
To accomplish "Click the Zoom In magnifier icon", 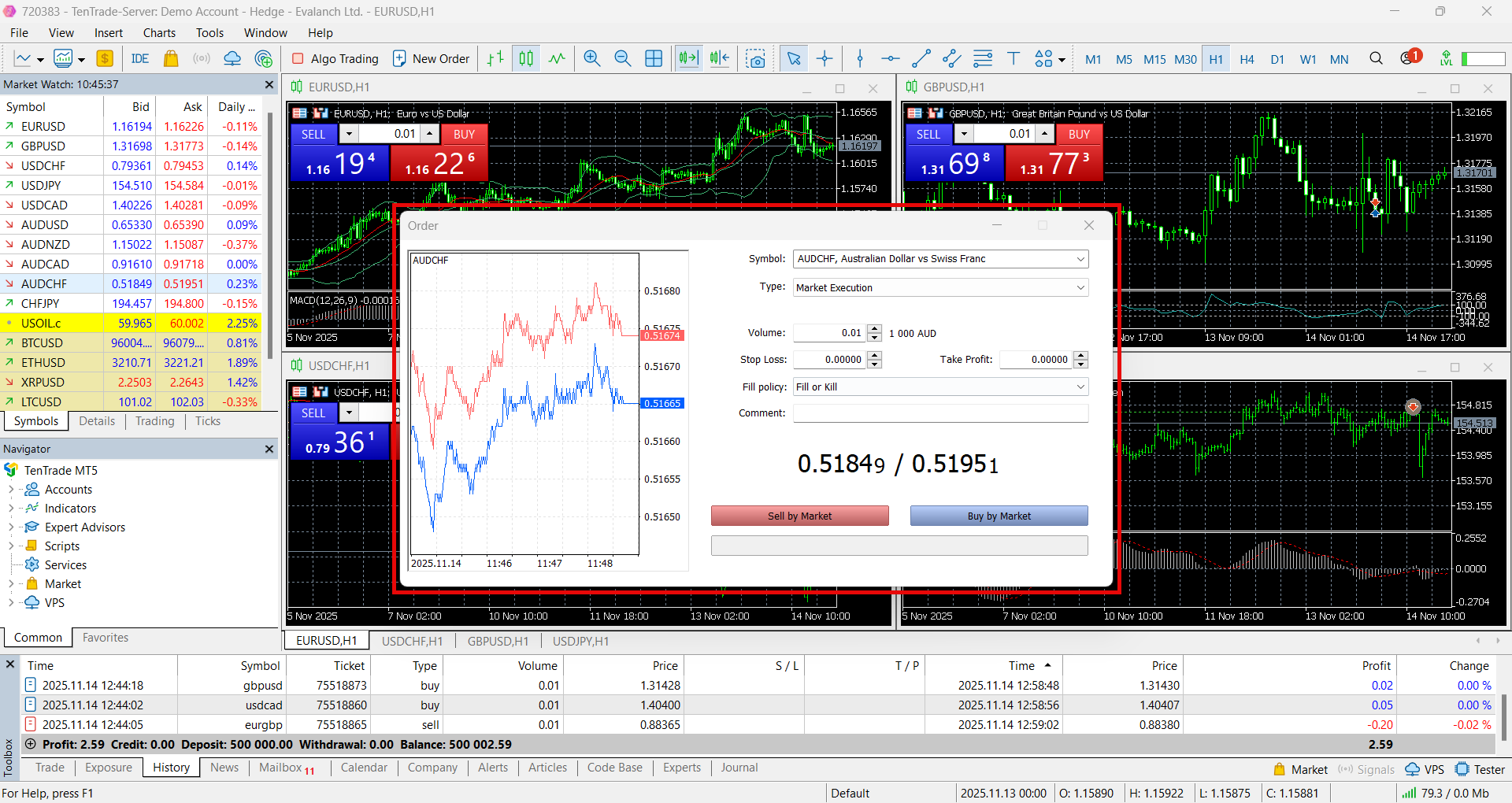I will point(592,58).
